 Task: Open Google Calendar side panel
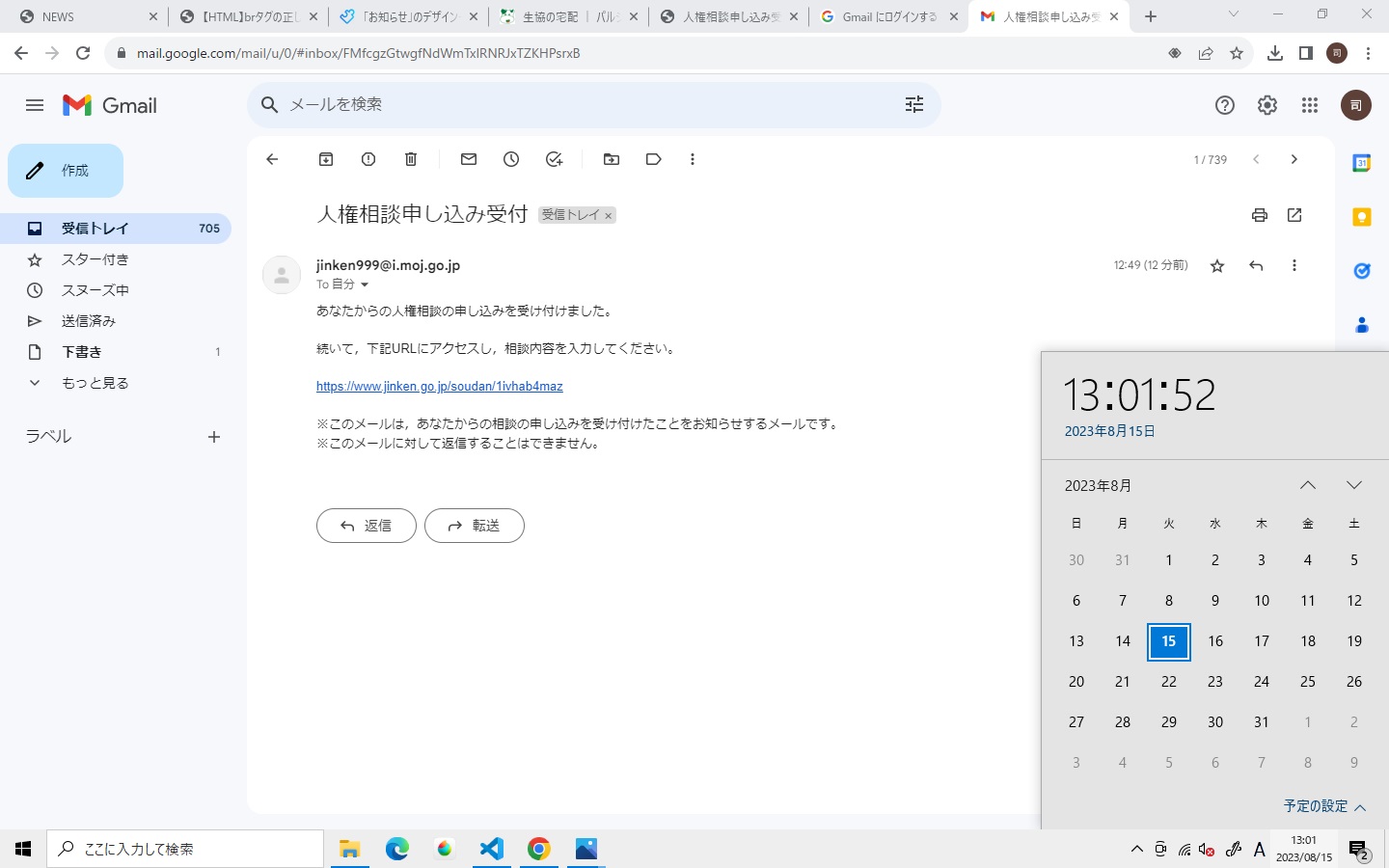pyautogui.click(x=1361, y=164)
